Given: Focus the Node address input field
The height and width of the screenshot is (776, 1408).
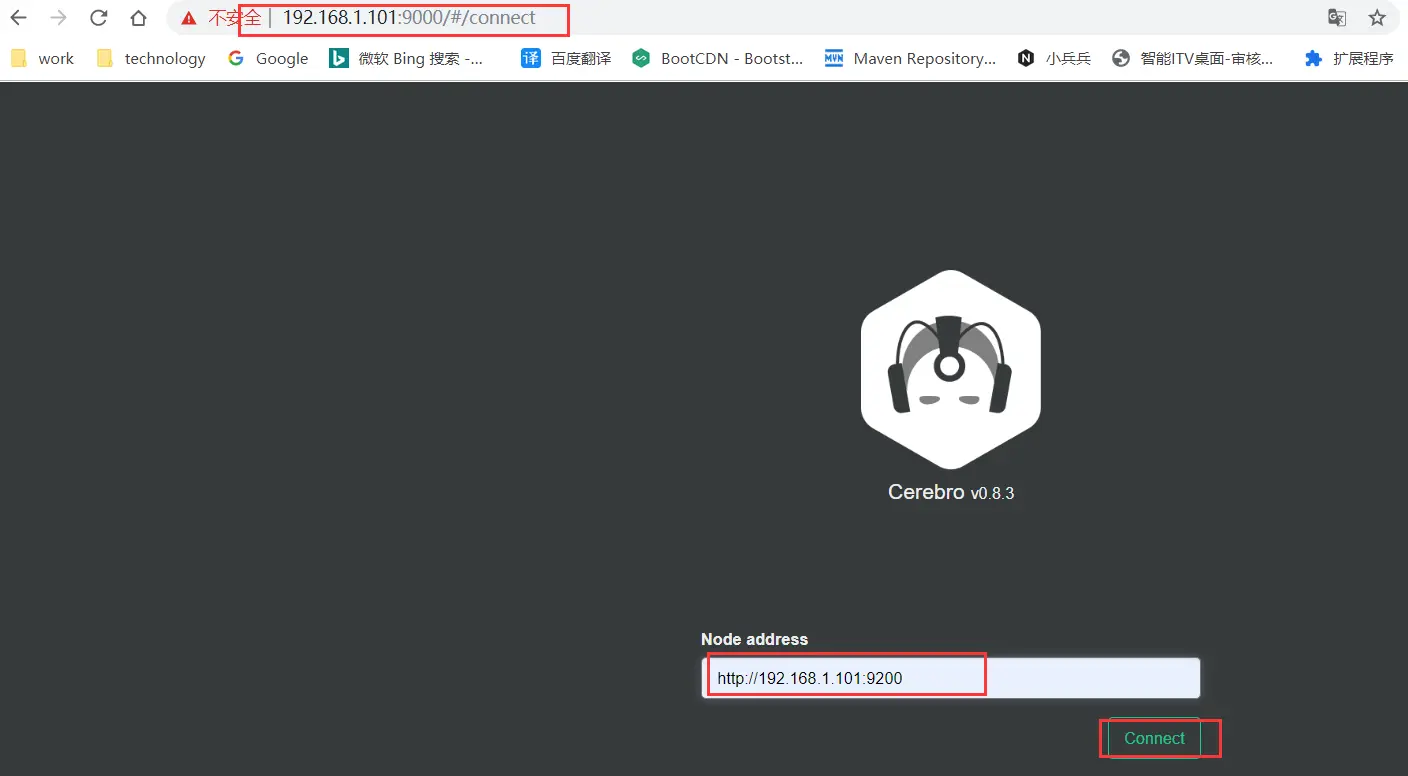Looking at the screenshot, I should tap(950, 678).
